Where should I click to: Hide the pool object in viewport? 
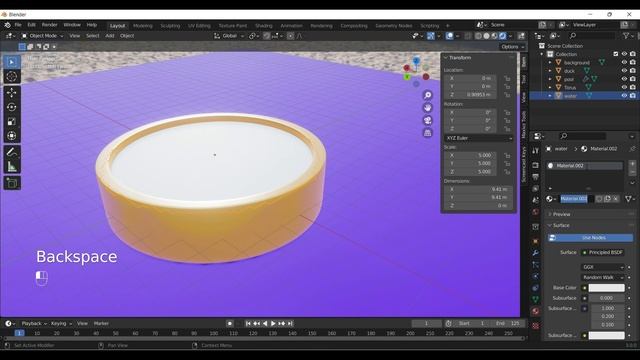tap(624, 79)
